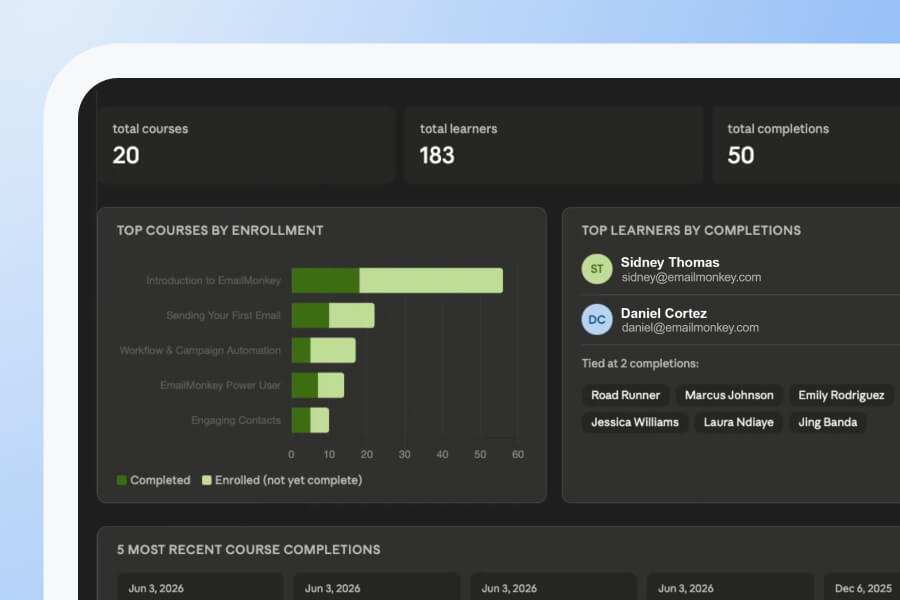Select the Emily Rodriguez learner chip
Viewport: 900px width, 600px height.
coord(841,395)
